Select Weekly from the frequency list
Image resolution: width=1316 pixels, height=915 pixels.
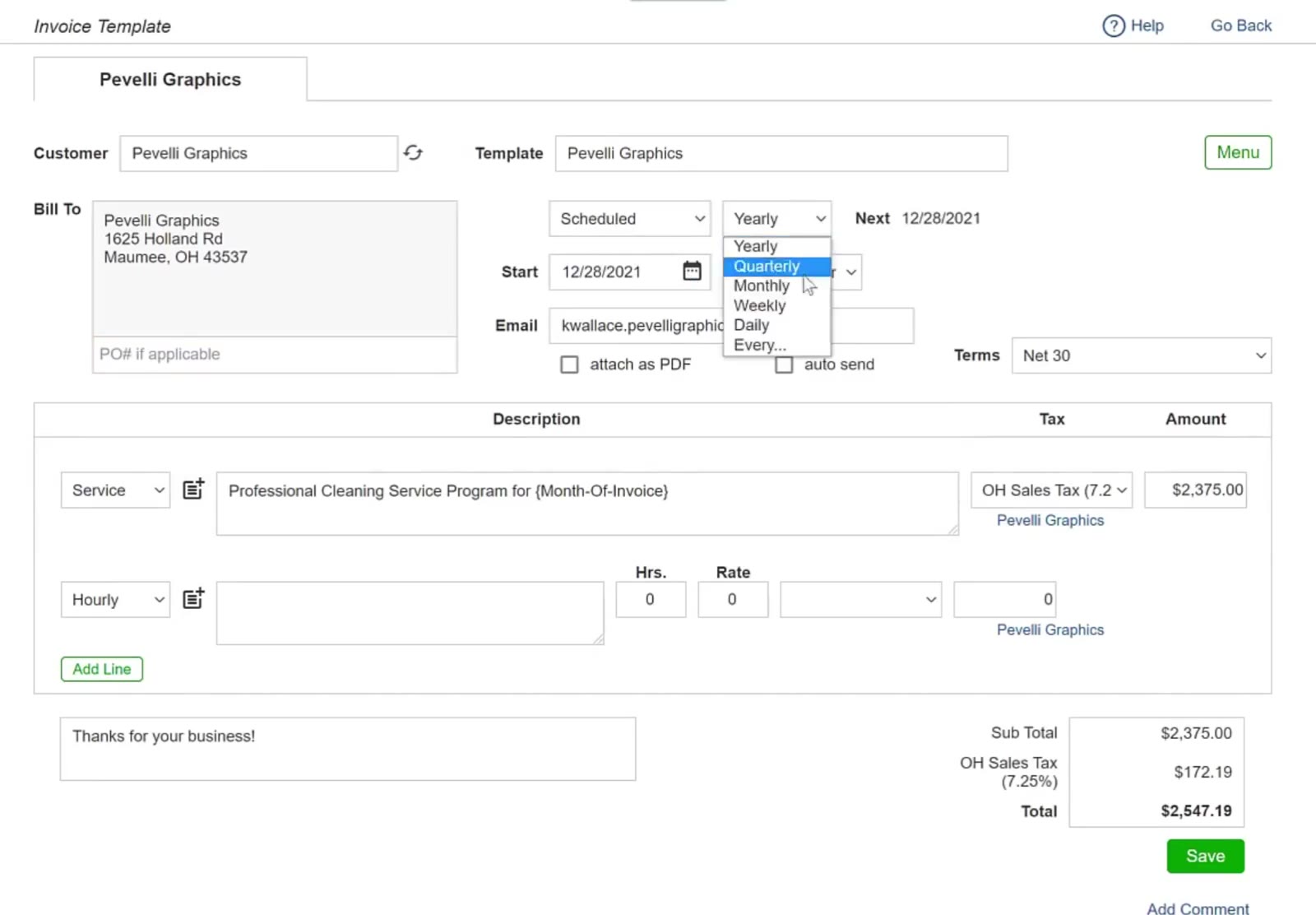tap(777, 305)
